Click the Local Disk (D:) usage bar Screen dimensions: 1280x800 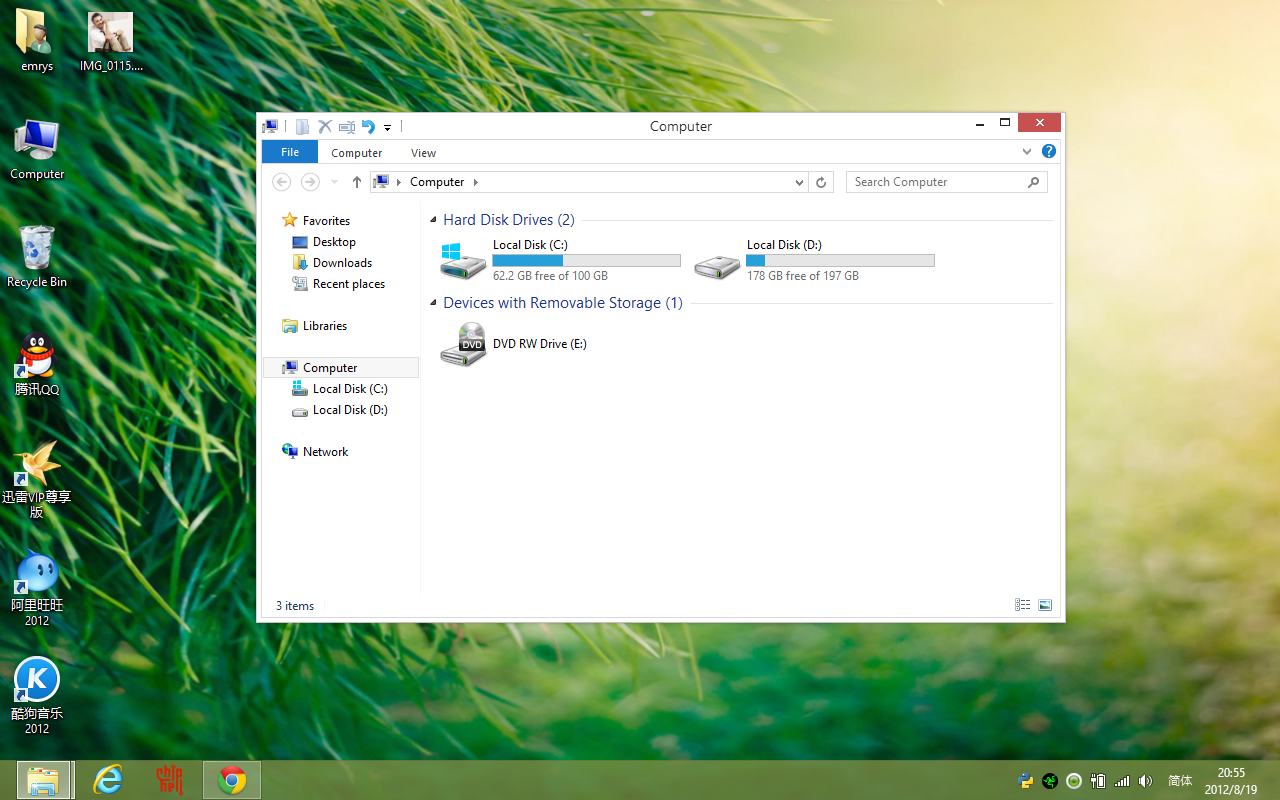pos(840,260)
